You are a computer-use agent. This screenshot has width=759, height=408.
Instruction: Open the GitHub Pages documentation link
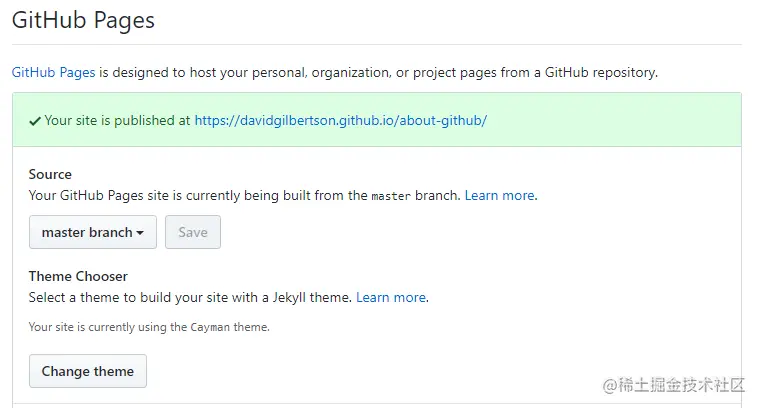coord(53,73)
